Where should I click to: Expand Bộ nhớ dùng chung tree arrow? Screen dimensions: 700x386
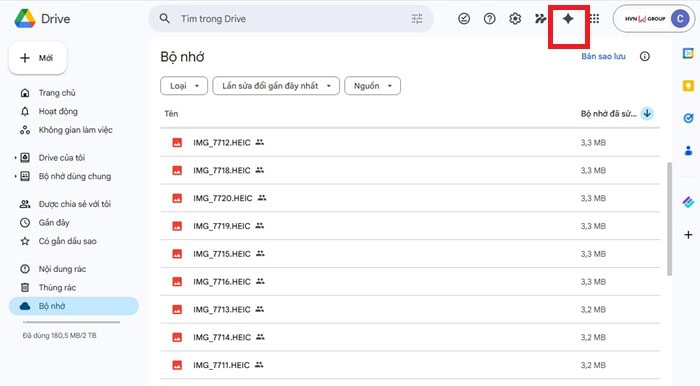point(15,176)
